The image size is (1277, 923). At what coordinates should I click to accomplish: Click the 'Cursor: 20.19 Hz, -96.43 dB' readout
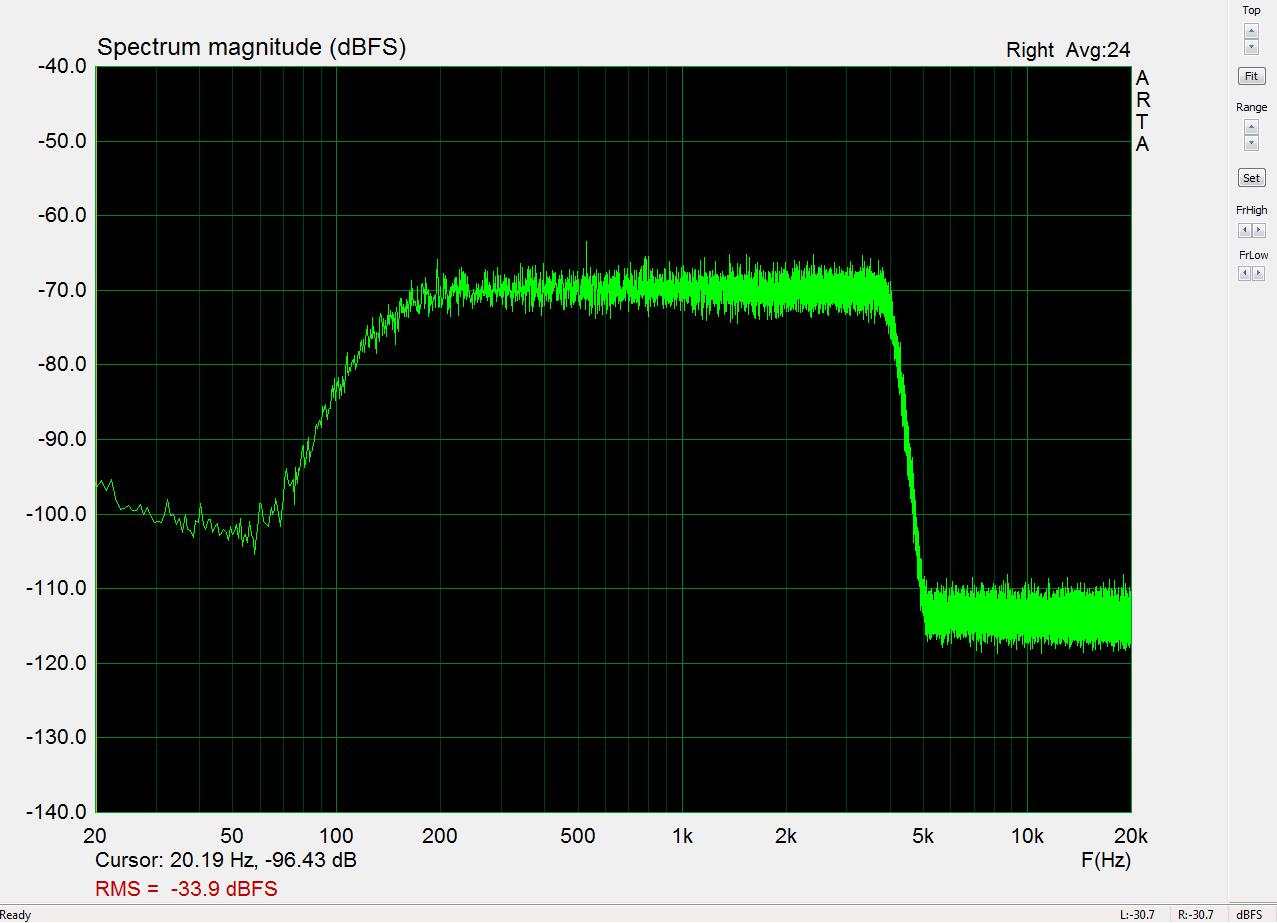226,860
